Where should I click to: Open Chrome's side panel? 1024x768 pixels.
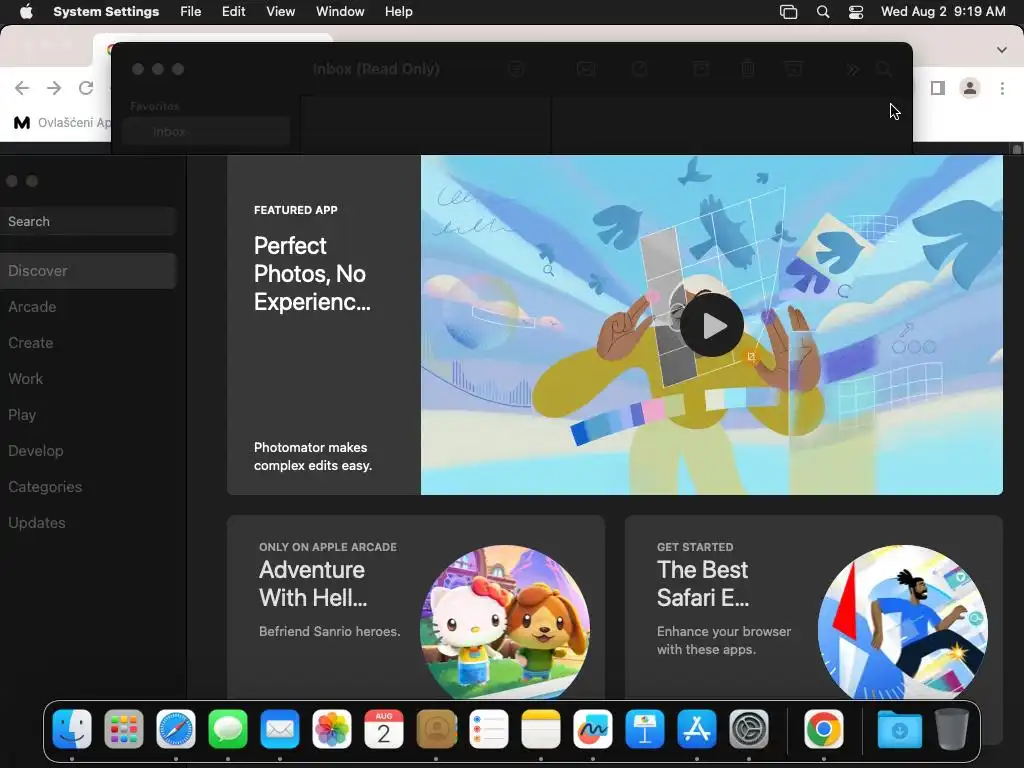[938, 88]
